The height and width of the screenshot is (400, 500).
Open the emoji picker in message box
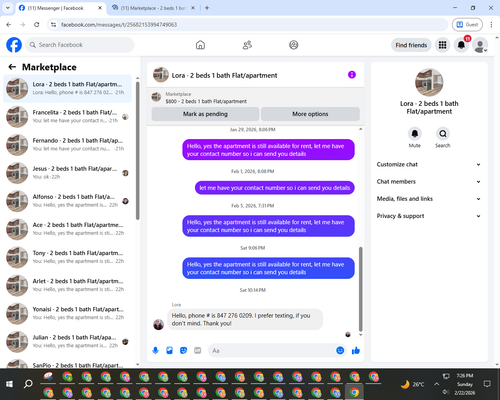tap(340, 350)
